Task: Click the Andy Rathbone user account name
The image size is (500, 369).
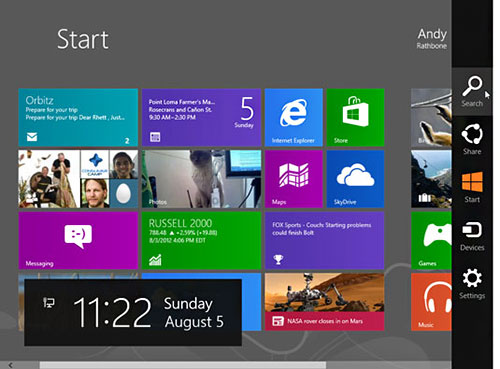Action: [432, 39]
